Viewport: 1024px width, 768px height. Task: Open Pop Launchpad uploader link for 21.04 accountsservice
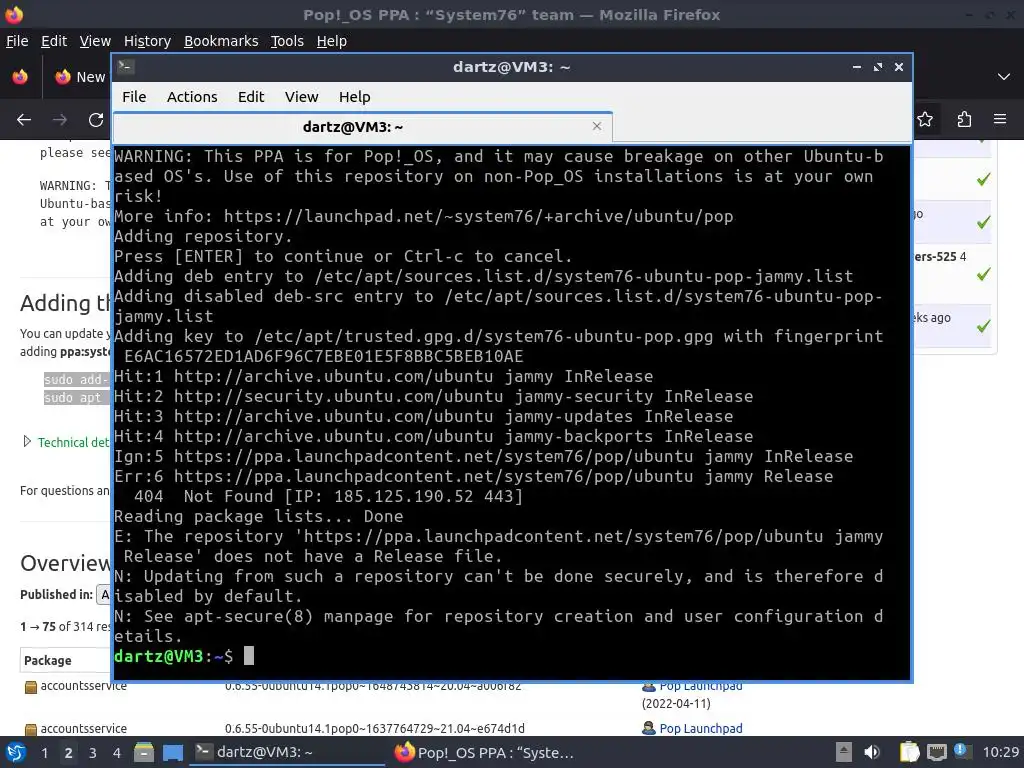[701, 728]
